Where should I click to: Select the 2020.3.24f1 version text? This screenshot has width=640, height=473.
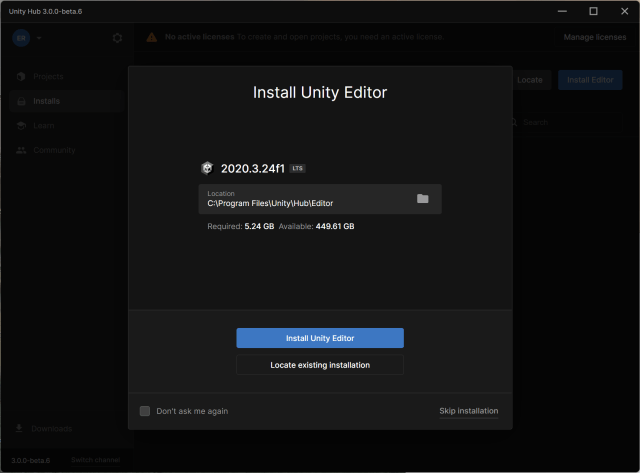(x=253, y=169)
